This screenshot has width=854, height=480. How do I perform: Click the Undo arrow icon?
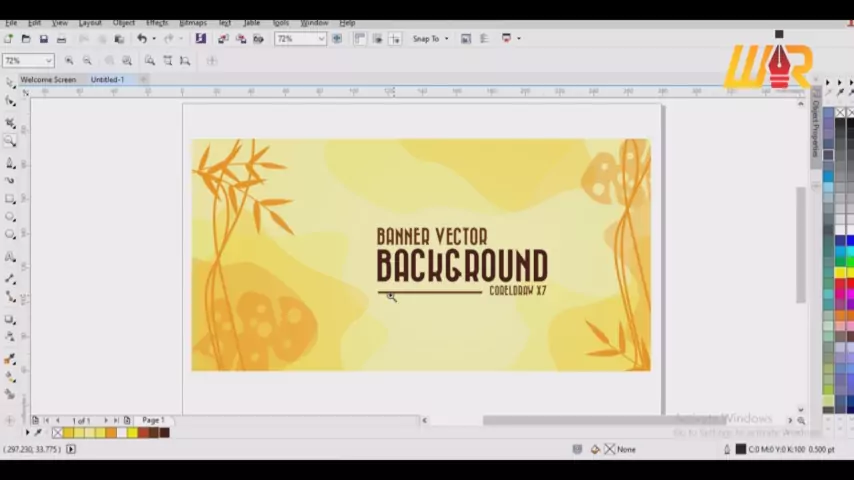(x=142, y=39)
